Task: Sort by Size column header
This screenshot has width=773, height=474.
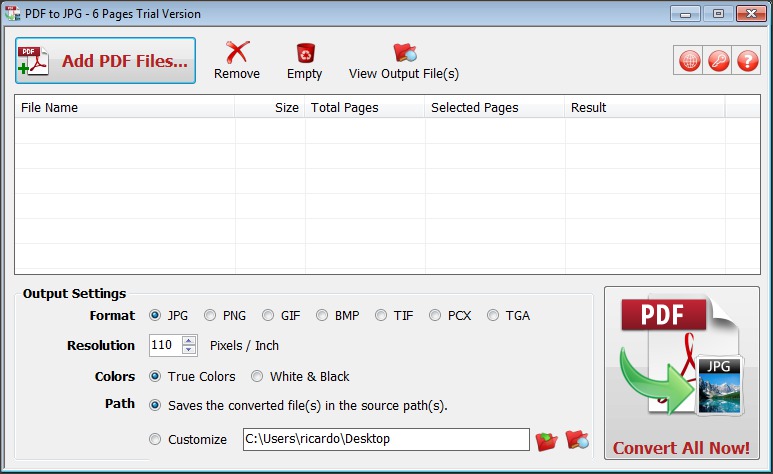Action: [x=270, y=108]
